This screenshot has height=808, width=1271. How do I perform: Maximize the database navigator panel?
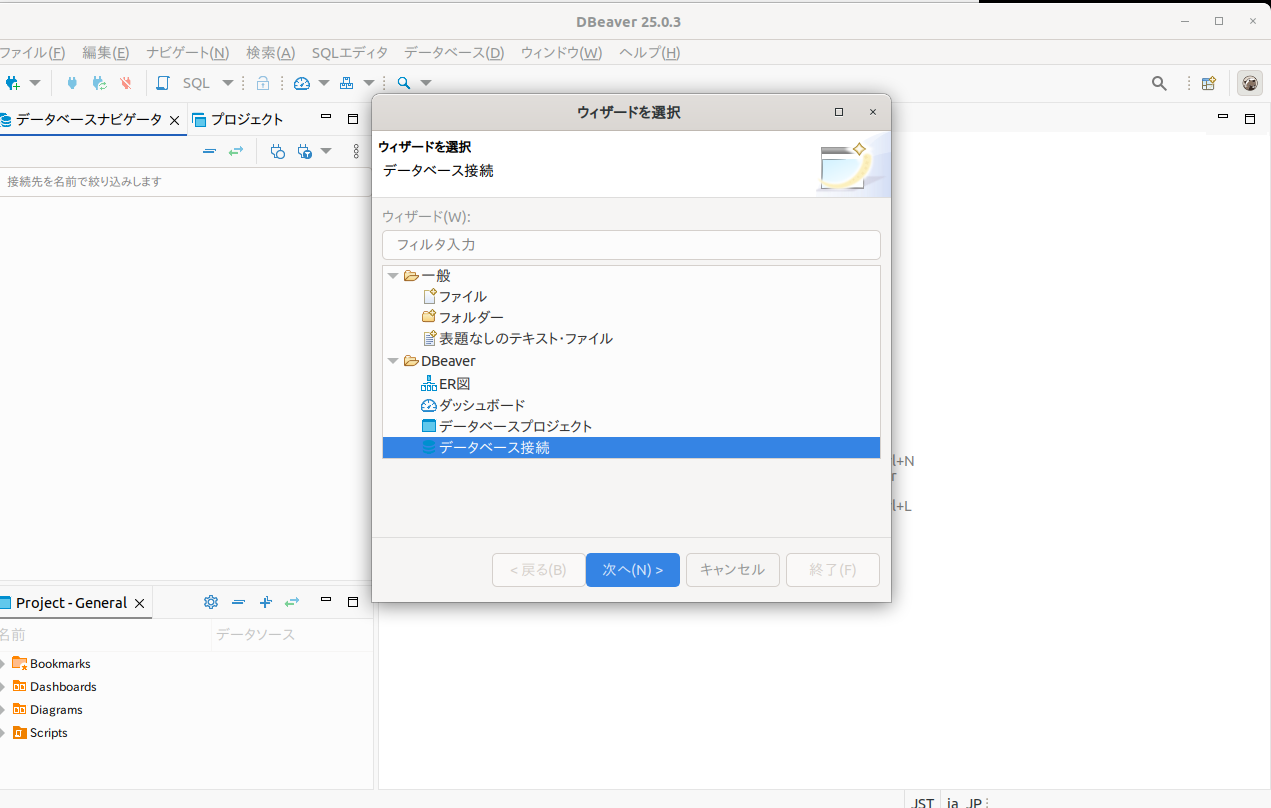353,119
